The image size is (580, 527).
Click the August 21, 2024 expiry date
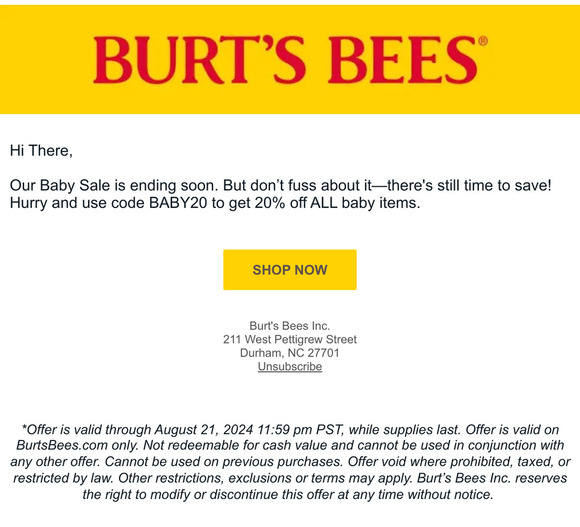[204, 430]
